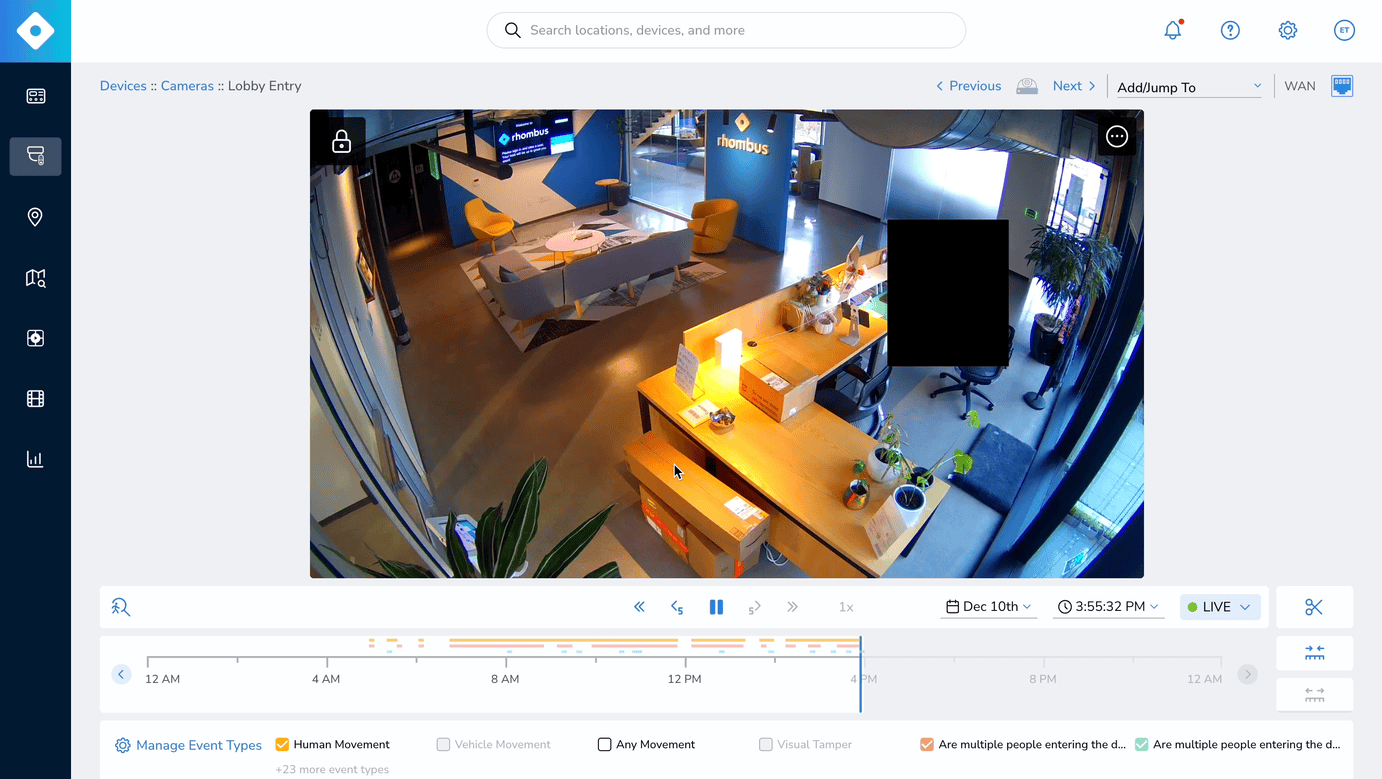The width and height of the screenshot is (1382, 779).
Task: Open the settings gear icon
Action: tap(1288, 30)
